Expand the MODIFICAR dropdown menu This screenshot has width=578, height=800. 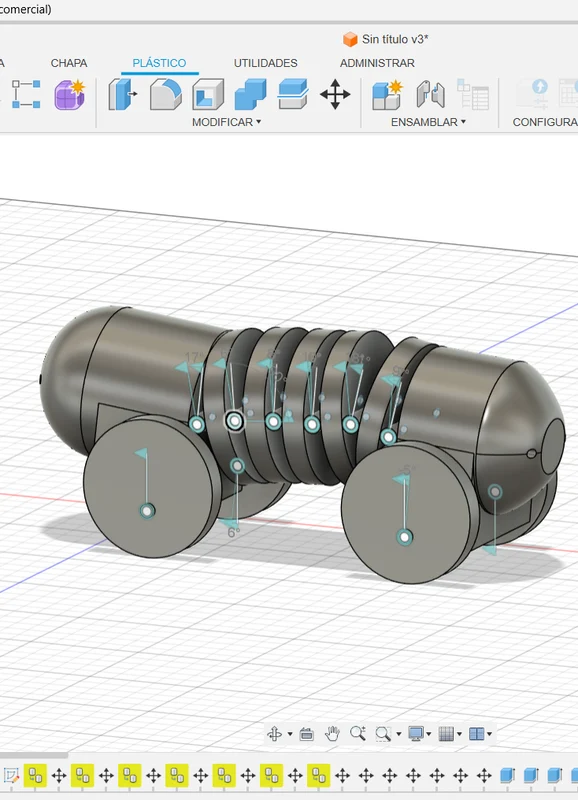227,122
